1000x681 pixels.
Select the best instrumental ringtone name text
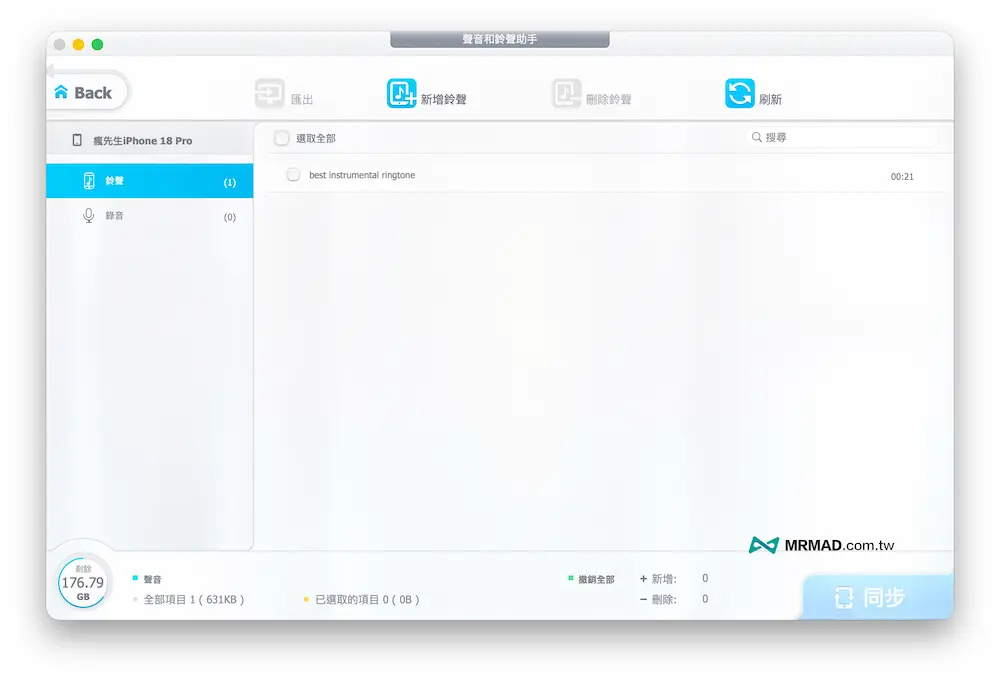click(x=362, y=175)
